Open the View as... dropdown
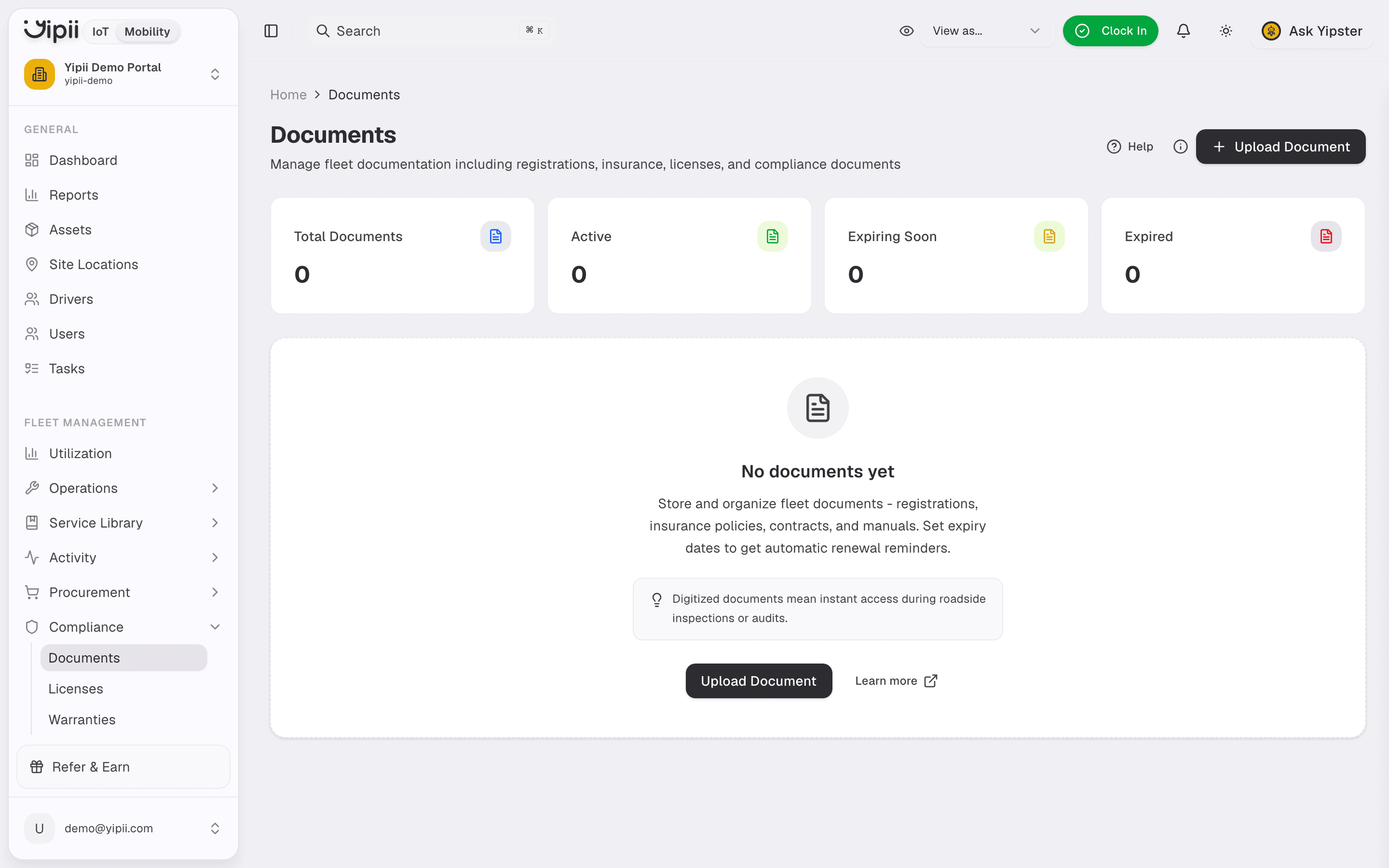This screenshot has width=1389, height=868. [x=987, y=31]
